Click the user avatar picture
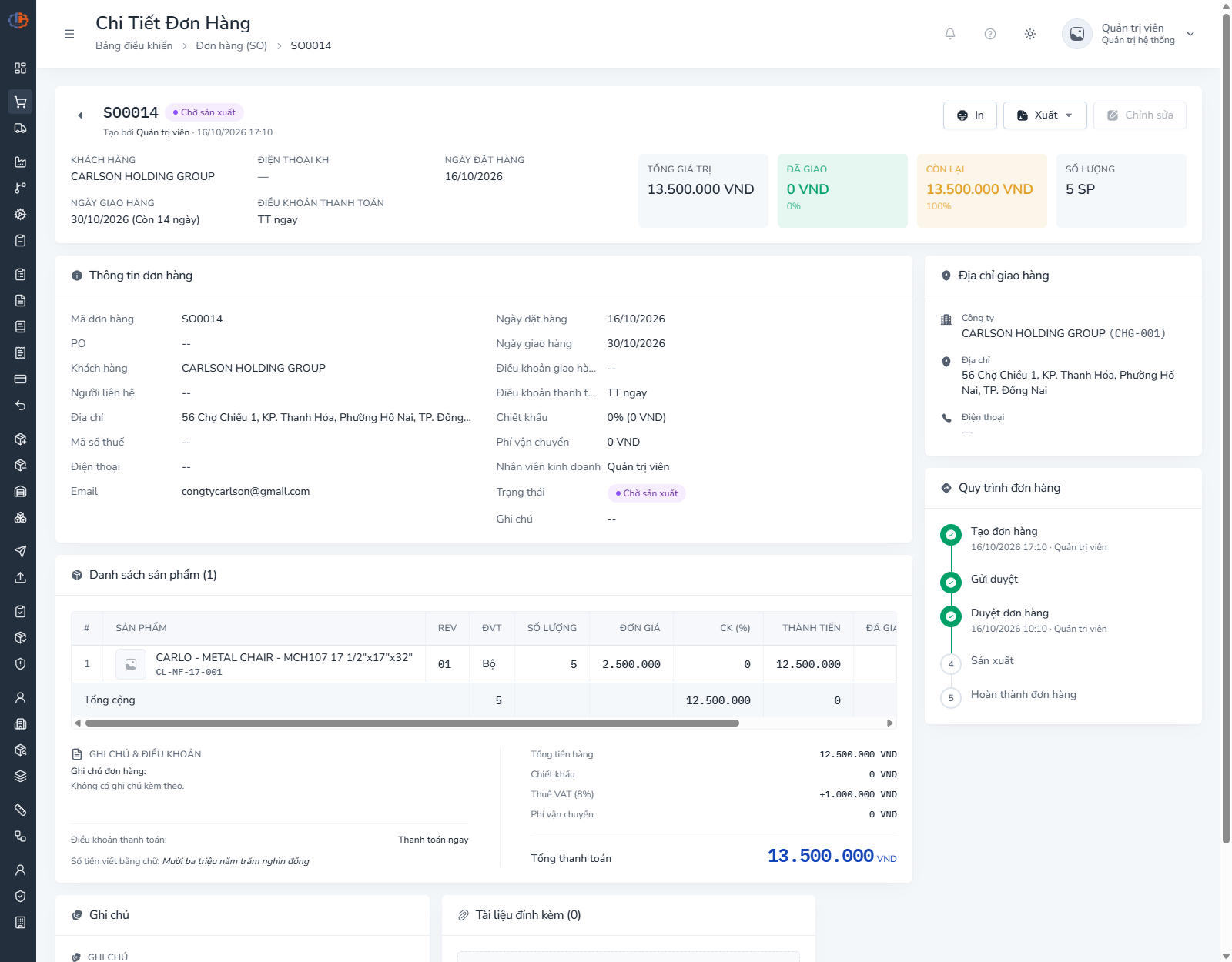1232x962 pixels. pyautogui.click(x=1077, y=34)
